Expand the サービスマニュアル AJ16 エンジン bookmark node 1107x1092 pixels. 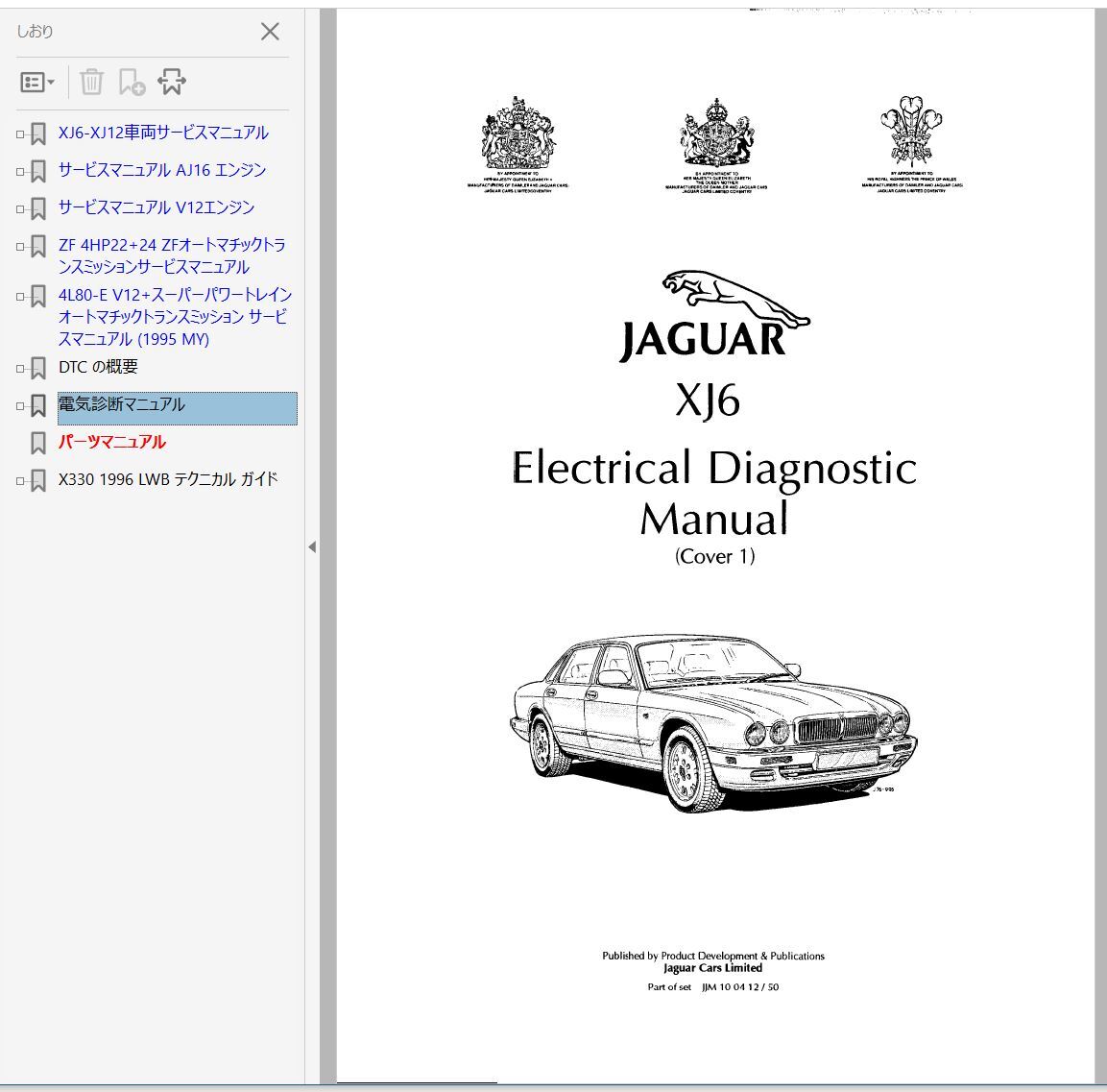coord(20,172)
